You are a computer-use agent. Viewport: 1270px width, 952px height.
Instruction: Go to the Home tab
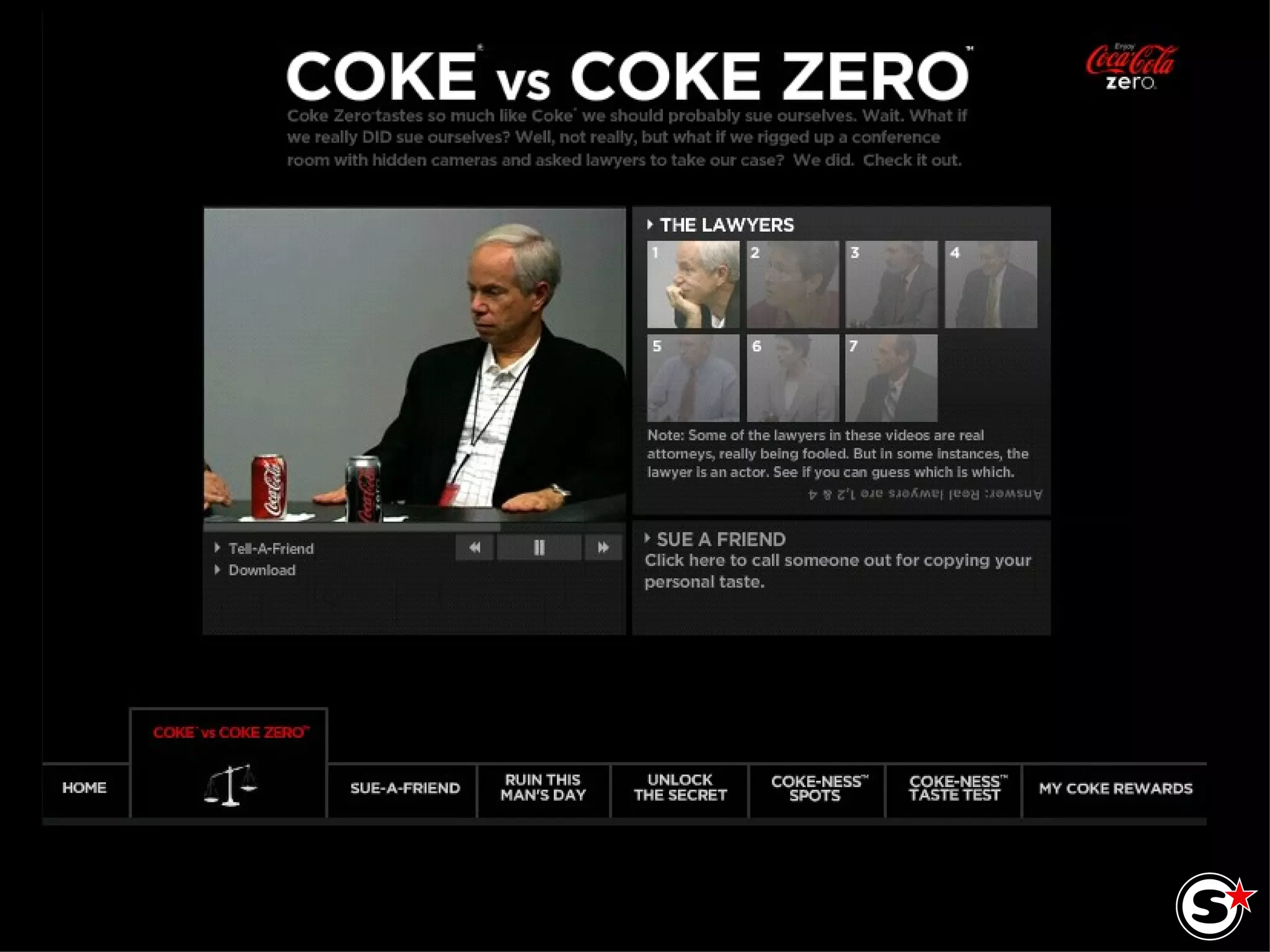tap(84, 788)
